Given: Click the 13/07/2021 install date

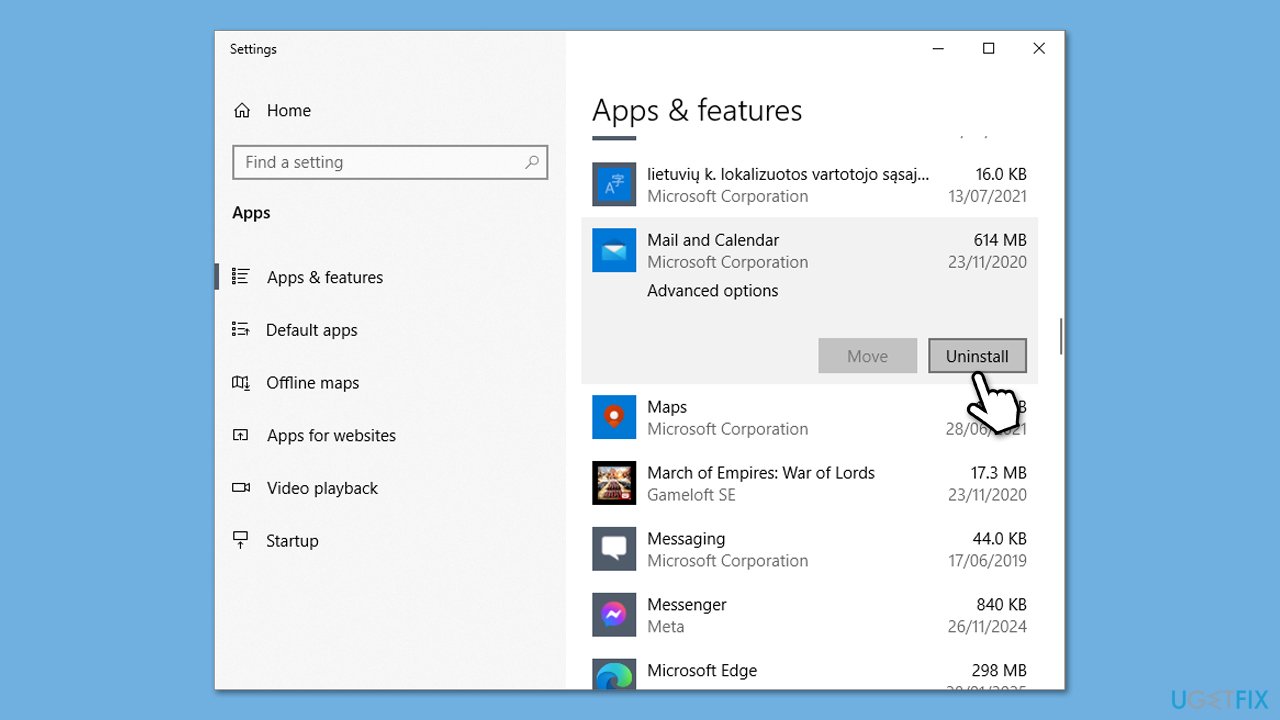Looking at the screenshot, I should tap(987, 196).
